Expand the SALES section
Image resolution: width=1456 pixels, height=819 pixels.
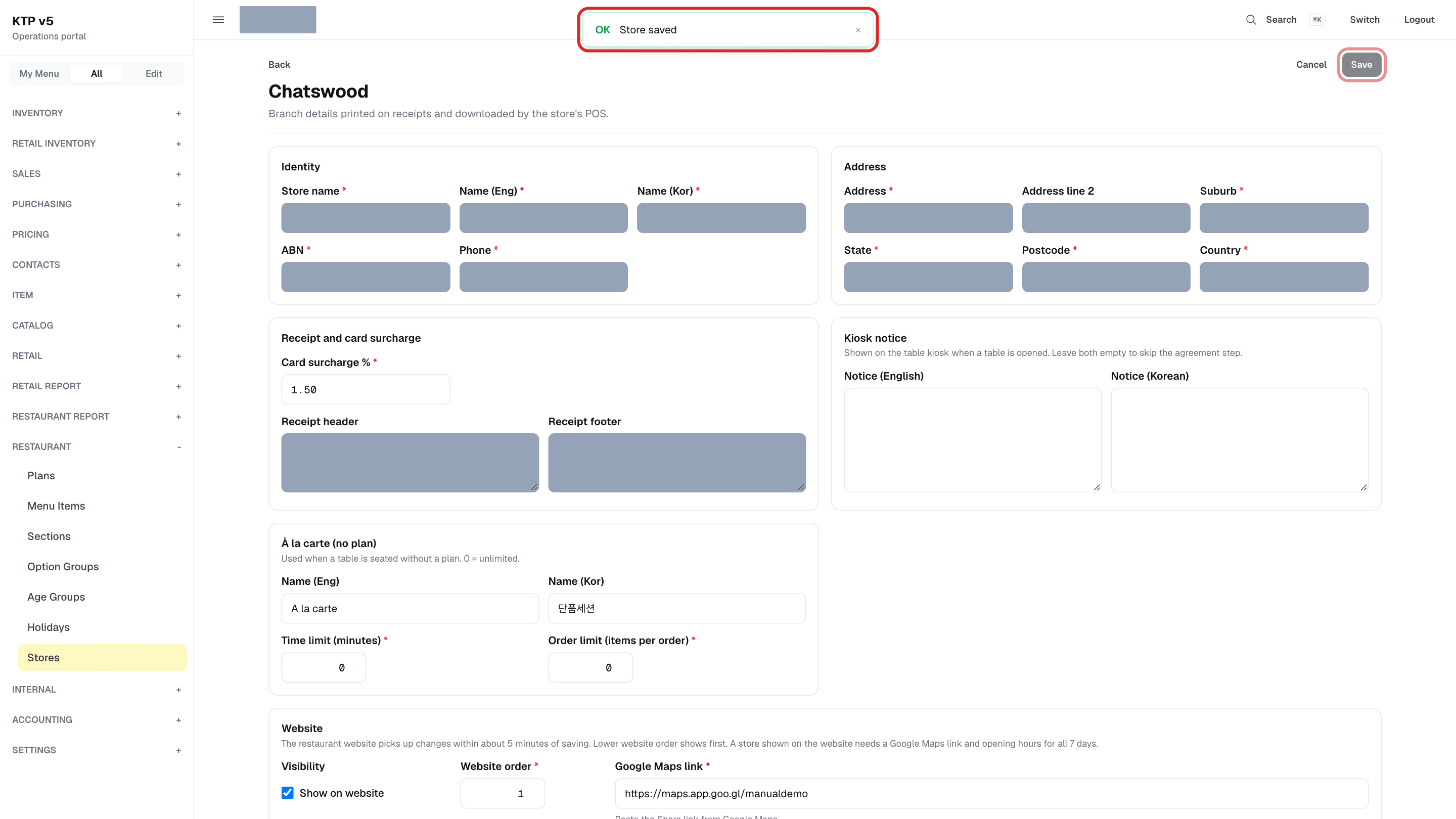click(97, 173)
